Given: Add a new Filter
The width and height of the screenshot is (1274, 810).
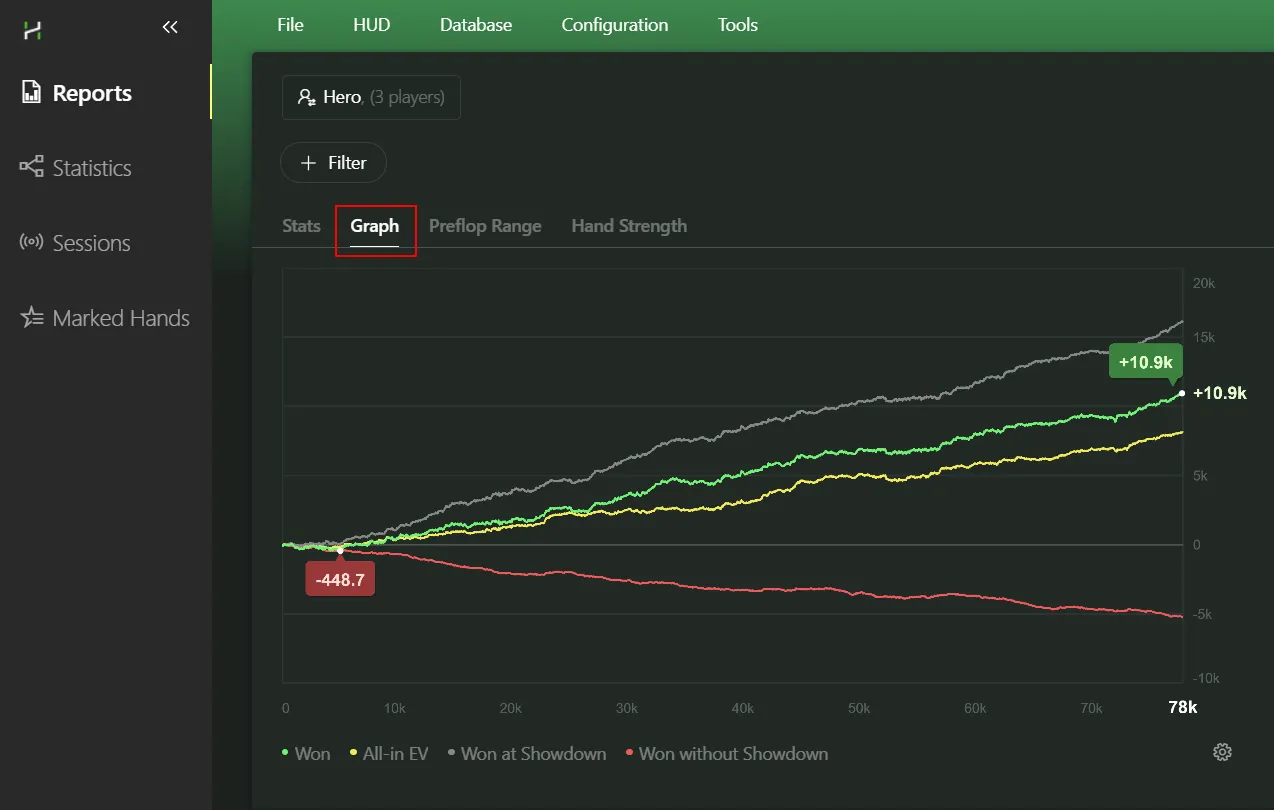Looking at the screenshot, I should [x=333, y=162].
